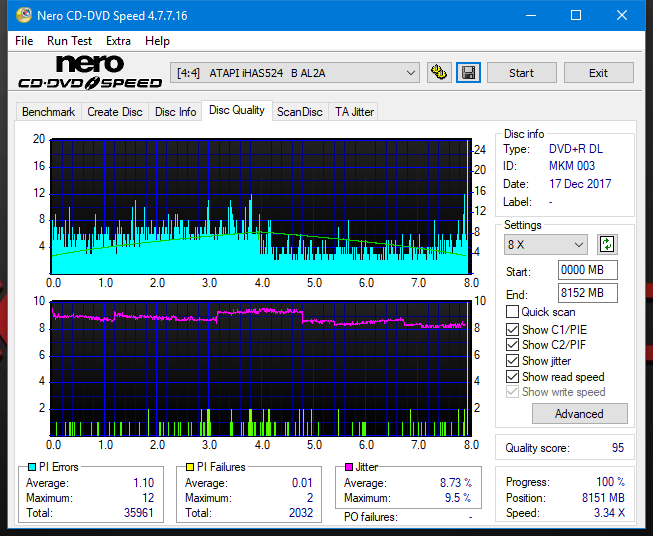
Task: Click PI Failures total 2032
Action: point(301,513)
